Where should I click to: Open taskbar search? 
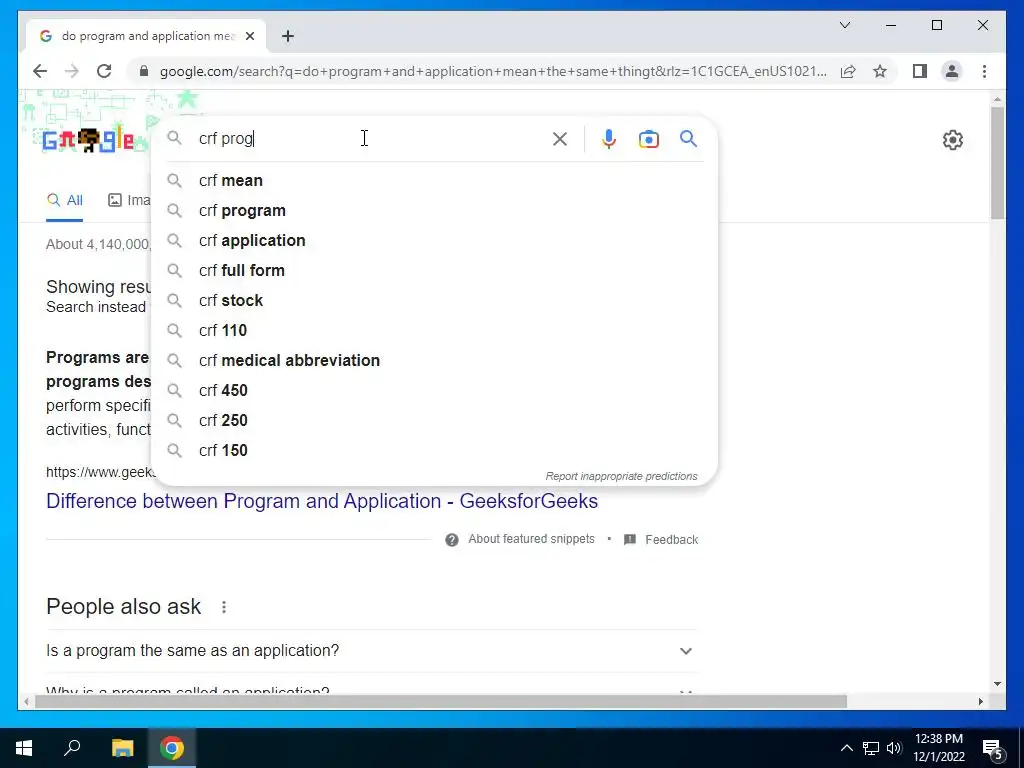(72, 748)
